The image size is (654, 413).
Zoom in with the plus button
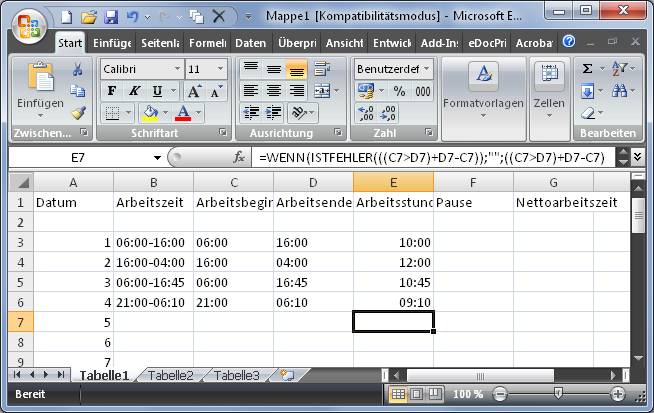pyautogui.click(x=618, y=394)
